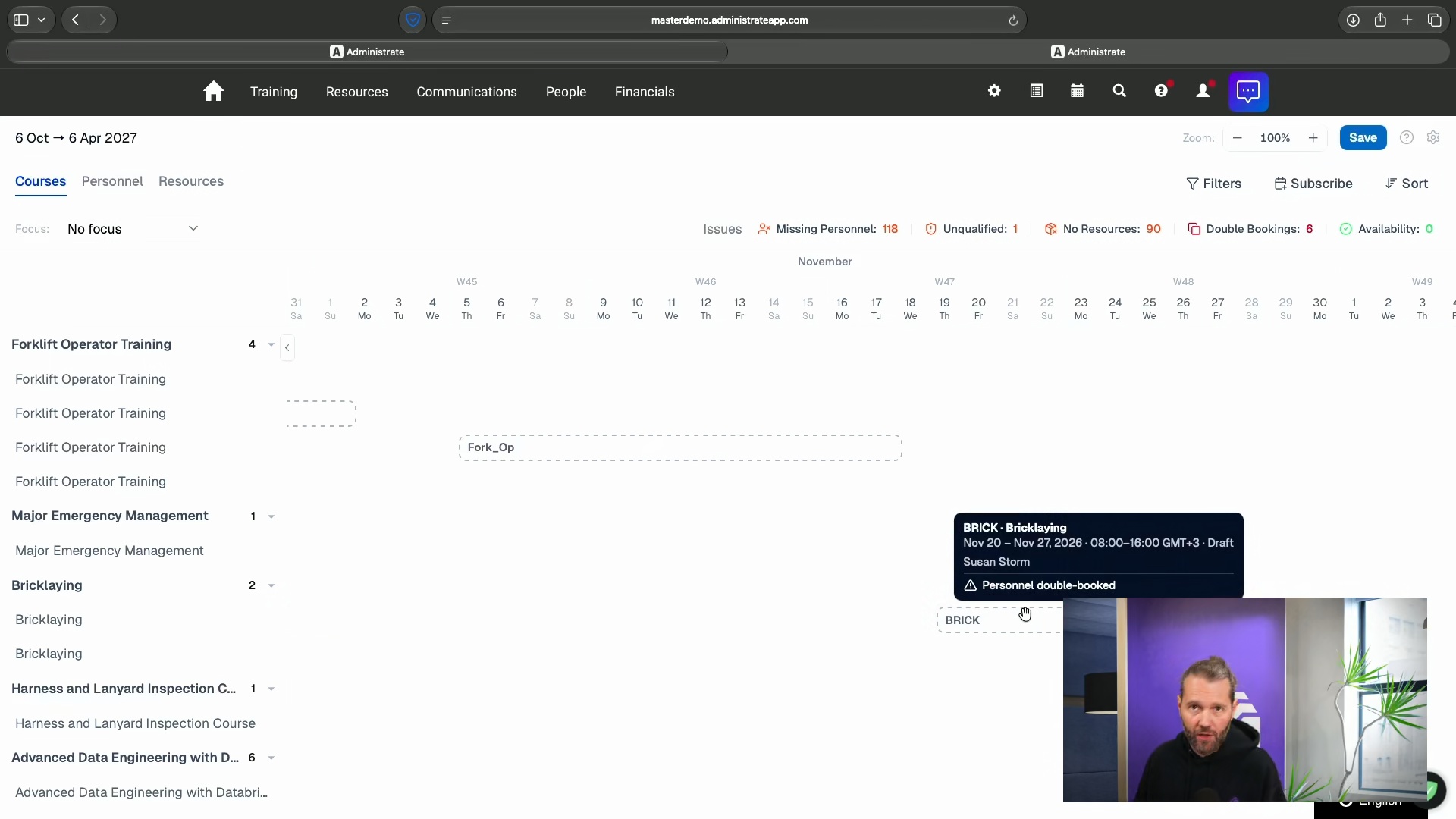Switch to the Personnel tab
Screen dimensions: 1456x819
click(112, 181)
